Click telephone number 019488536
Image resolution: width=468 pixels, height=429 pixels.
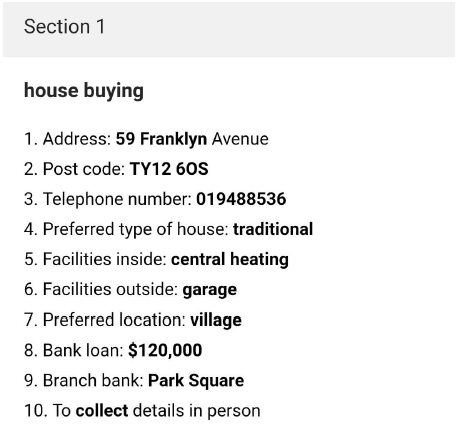241,199
